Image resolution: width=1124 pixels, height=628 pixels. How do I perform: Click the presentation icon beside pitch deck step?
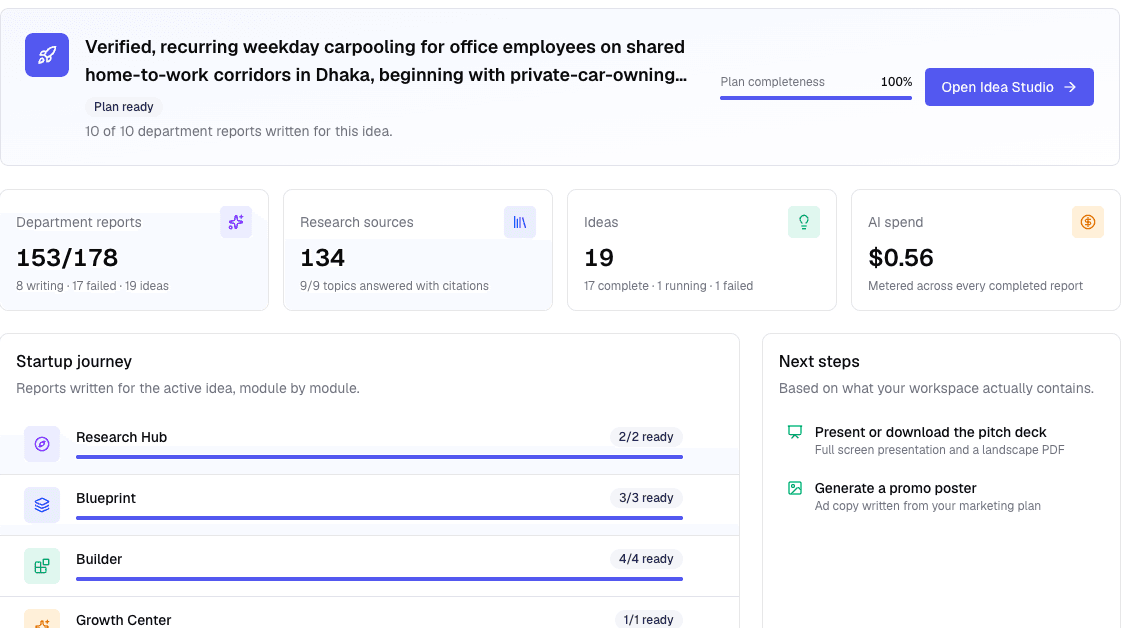[795, 432]
